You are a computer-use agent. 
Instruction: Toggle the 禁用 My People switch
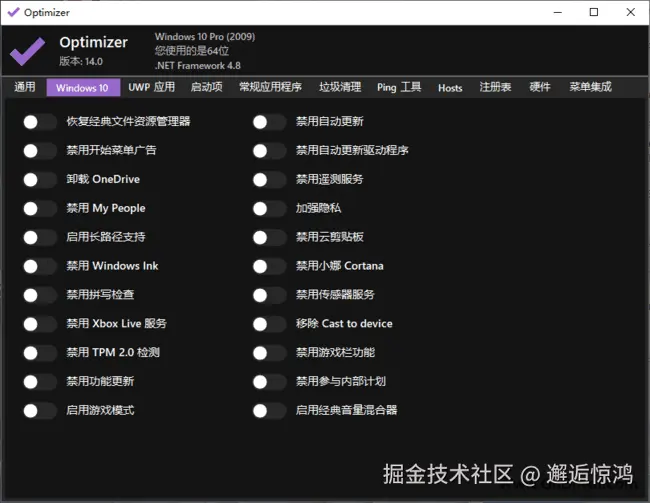tap(40, 209)
